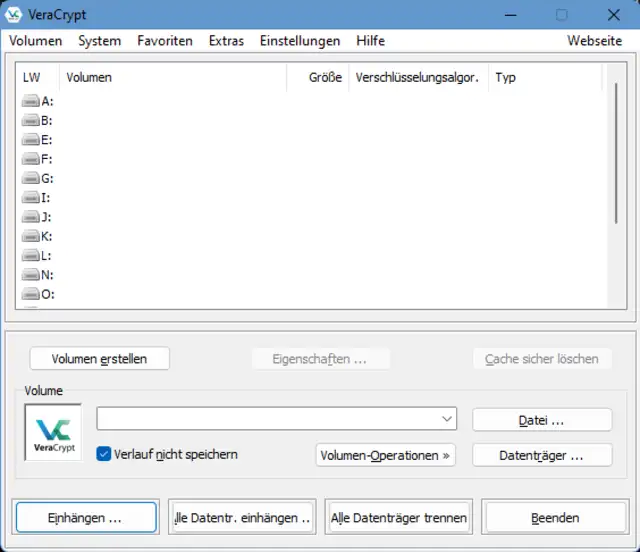Open the System menu
This screenshot has width=640, height=552.
[x=100, y=41]
